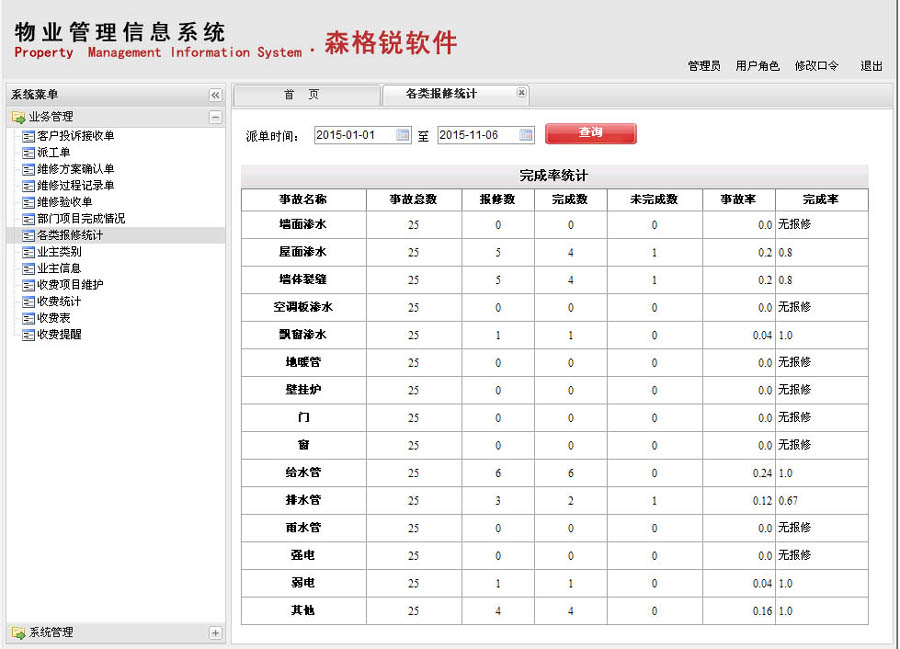Open calendar picker for end date
900x649 pixels.
click(x=526, y=135)
